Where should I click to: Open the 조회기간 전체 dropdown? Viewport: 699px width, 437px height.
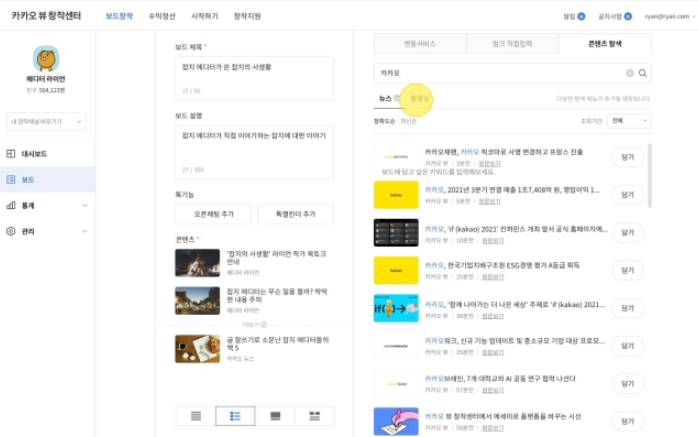point(629,121)
